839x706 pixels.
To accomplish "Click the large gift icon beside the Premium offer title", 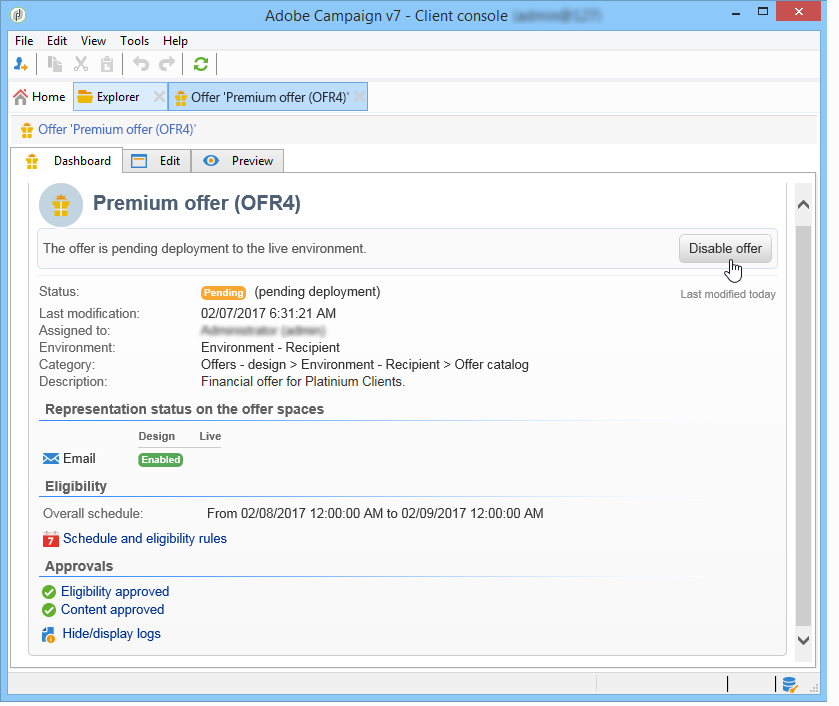I will point(61,205).
